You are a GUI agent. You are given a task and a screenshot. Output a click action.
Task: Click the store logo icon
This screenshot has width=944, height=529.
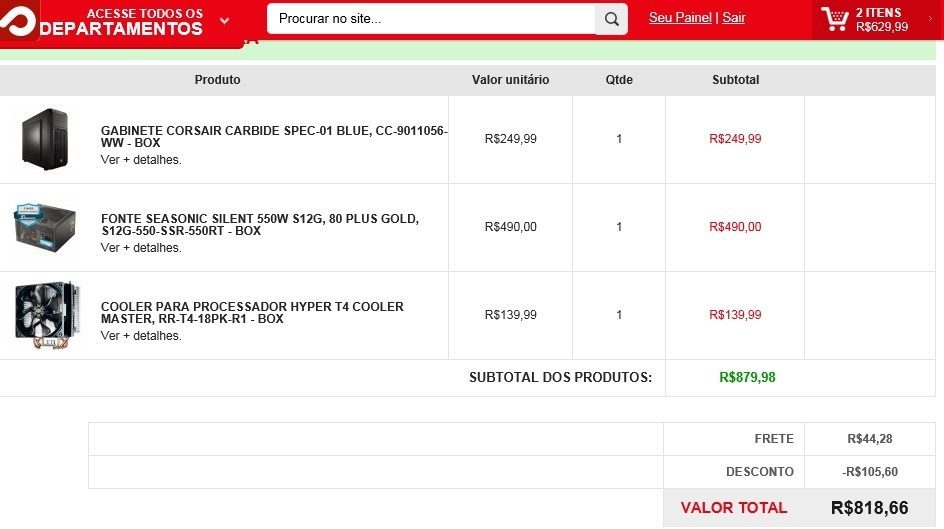pos(19,19)
